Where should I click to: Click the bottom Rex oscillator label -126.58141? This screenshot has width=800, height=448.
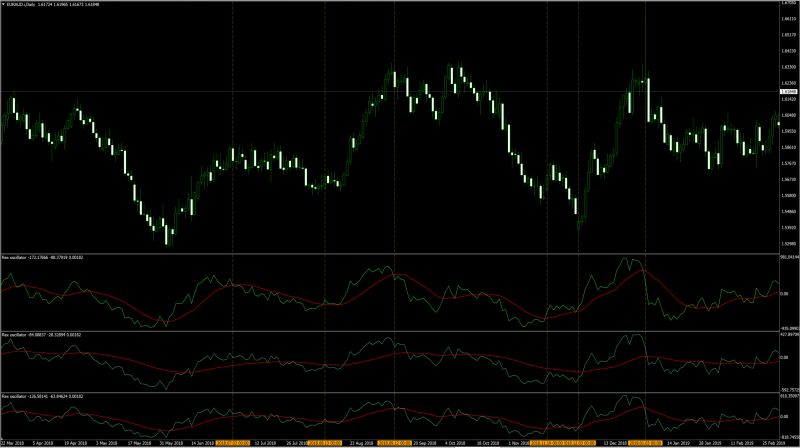point(42,396)
